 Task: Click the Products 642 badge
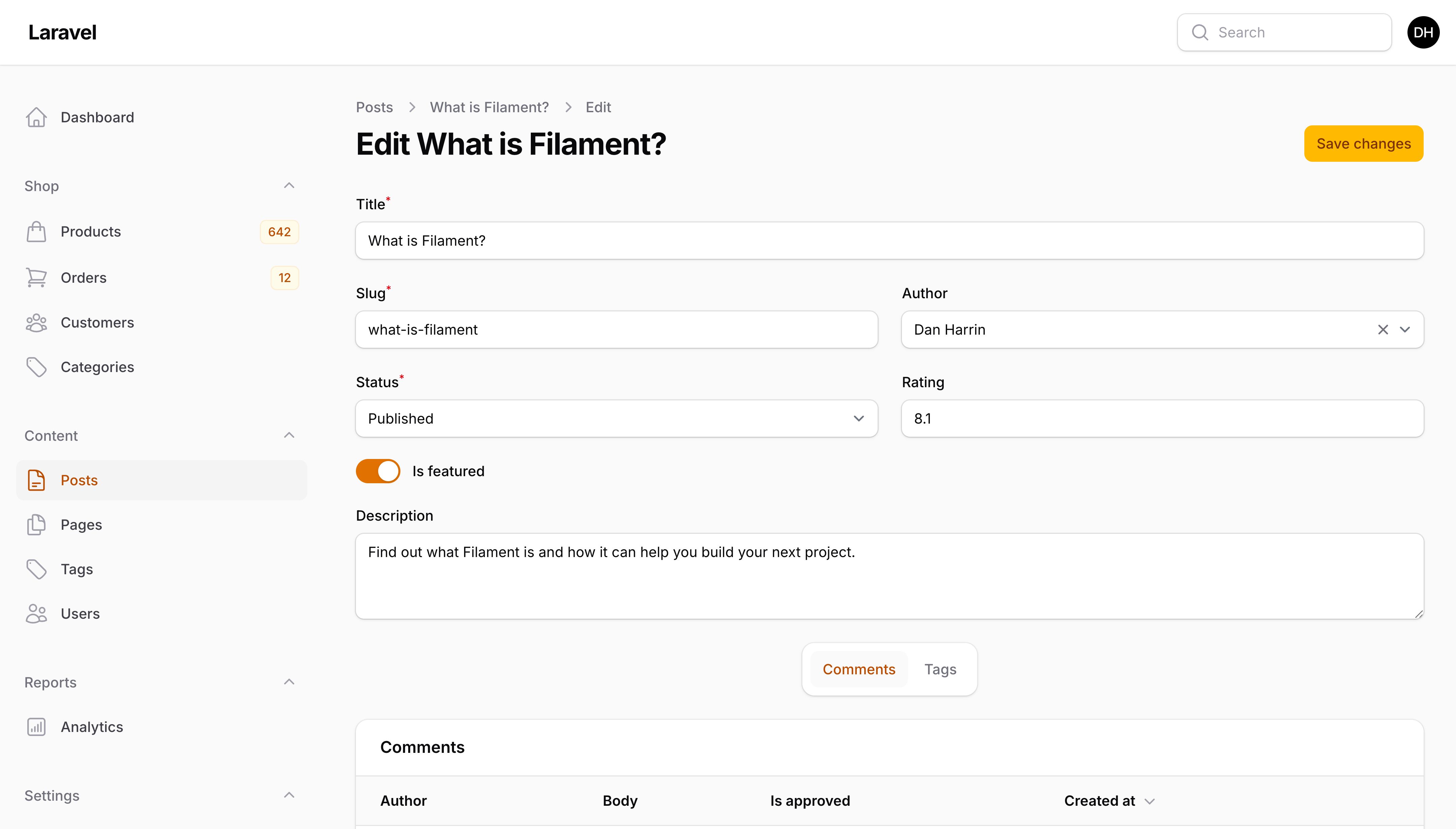[x=280, y=232]
